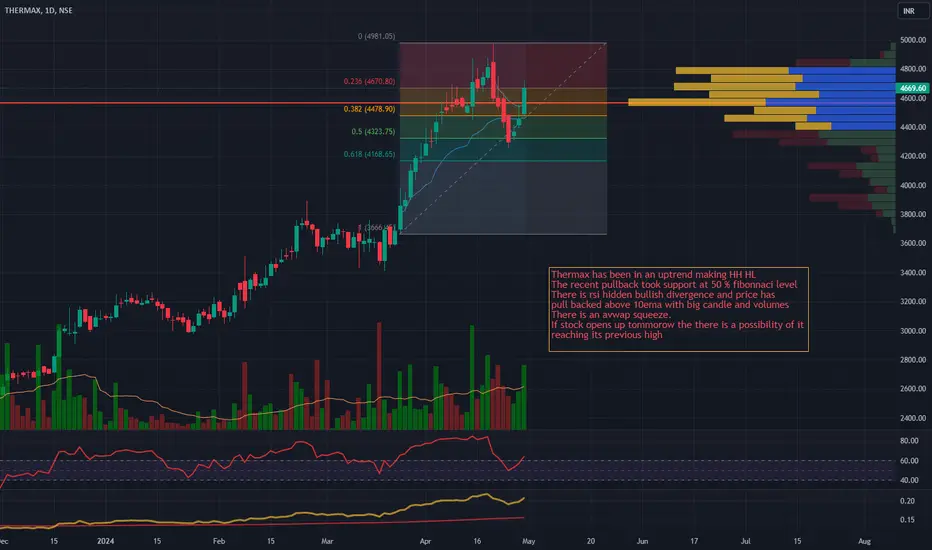Screen dimensions: 932x550
Task: Click the 4800.00 price axis label
Action: (913, 69)
